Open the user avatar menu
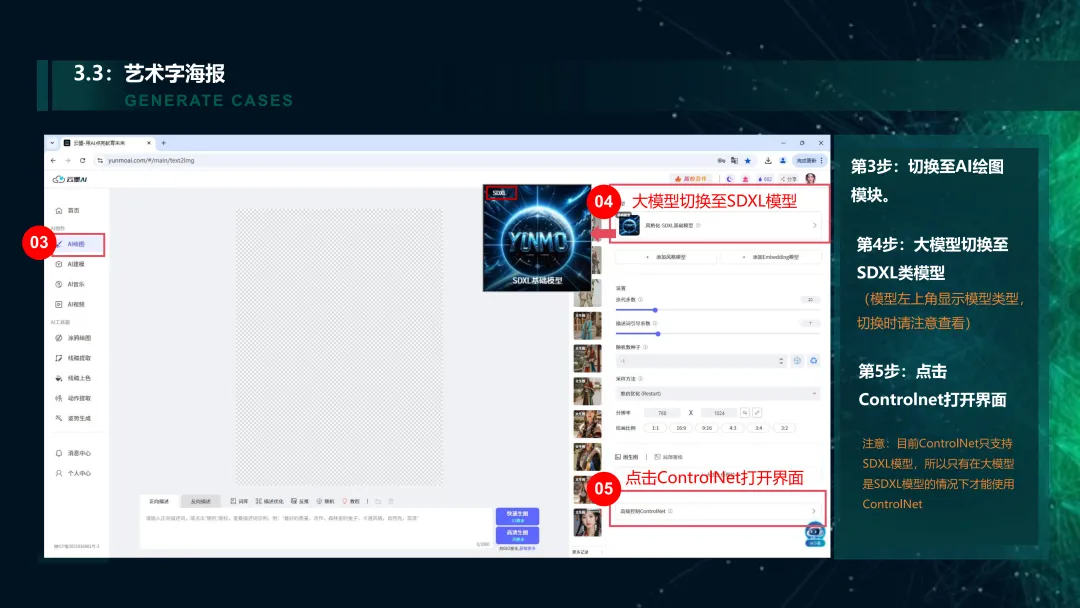The height and width of the screenshot is (608, 1080). click(811, 179)
